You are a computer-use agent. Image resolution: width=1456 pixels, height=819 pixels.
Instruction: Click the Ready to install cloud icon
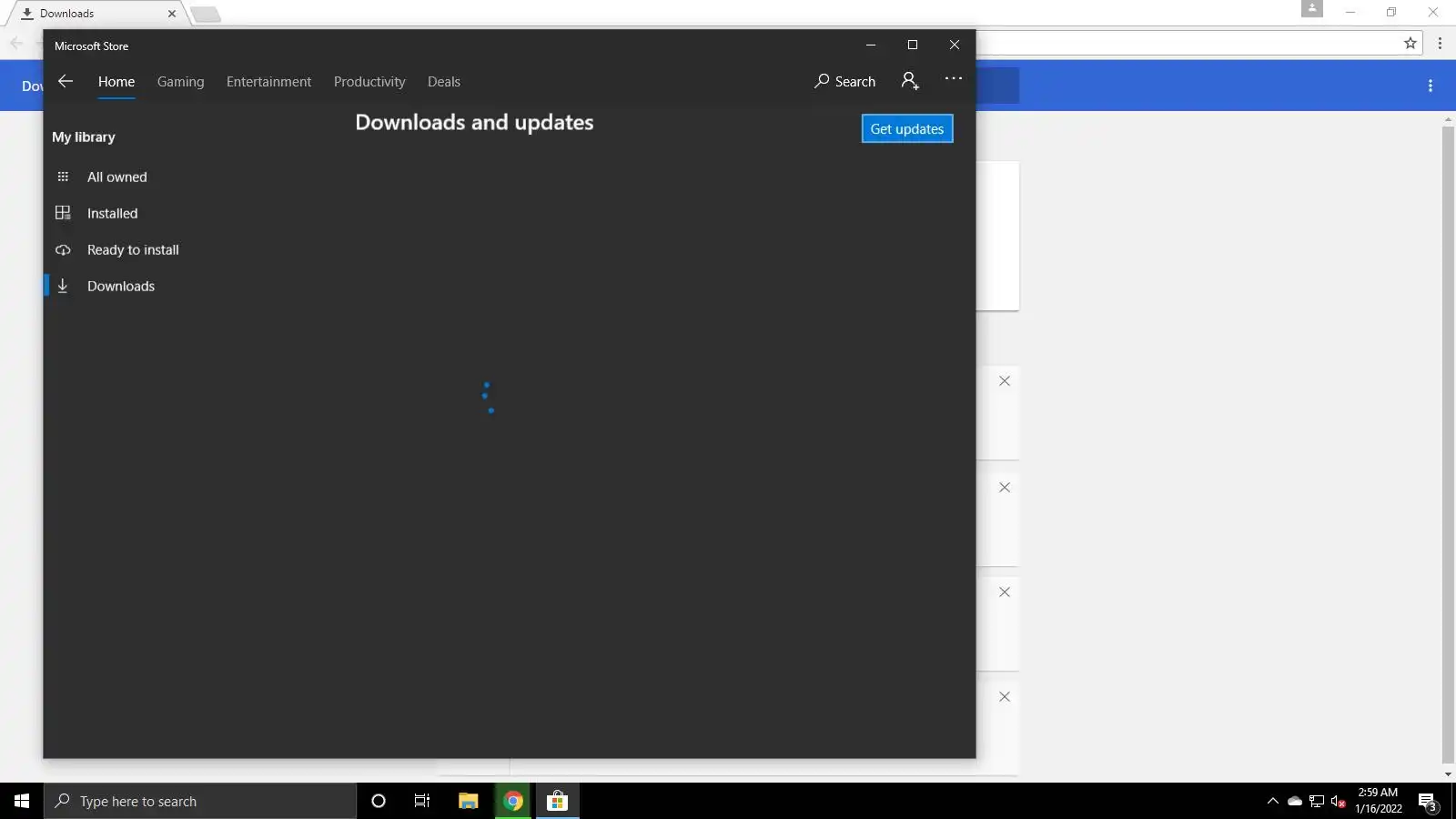63,249
